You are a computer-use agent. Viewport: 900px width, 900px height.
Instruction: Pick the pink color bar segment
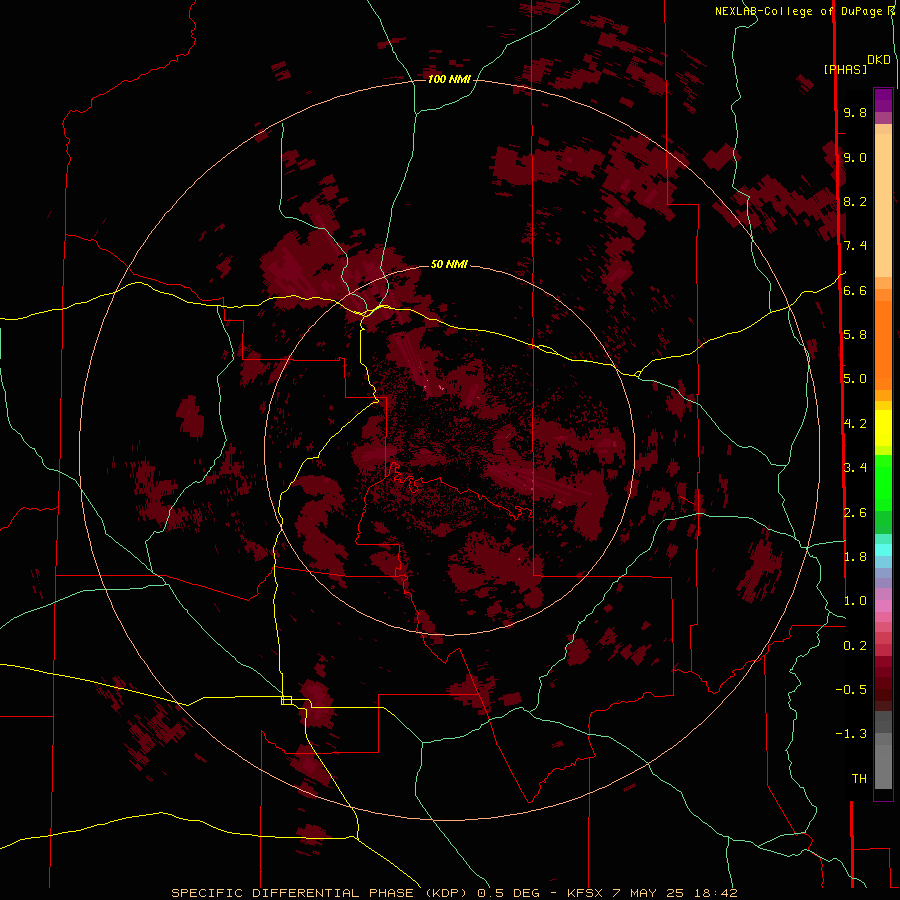[883, 606]
